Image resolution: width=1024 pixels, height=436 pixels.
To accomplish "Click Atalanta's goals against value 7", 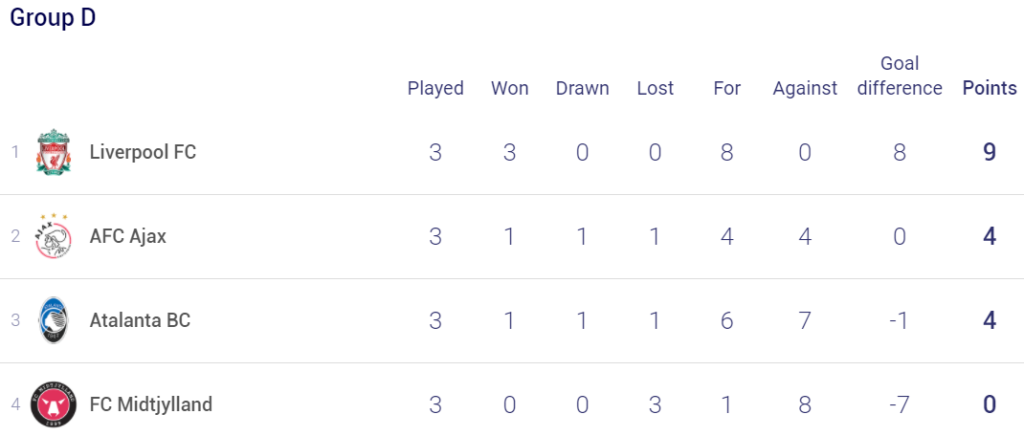I will tap(805, 320).
